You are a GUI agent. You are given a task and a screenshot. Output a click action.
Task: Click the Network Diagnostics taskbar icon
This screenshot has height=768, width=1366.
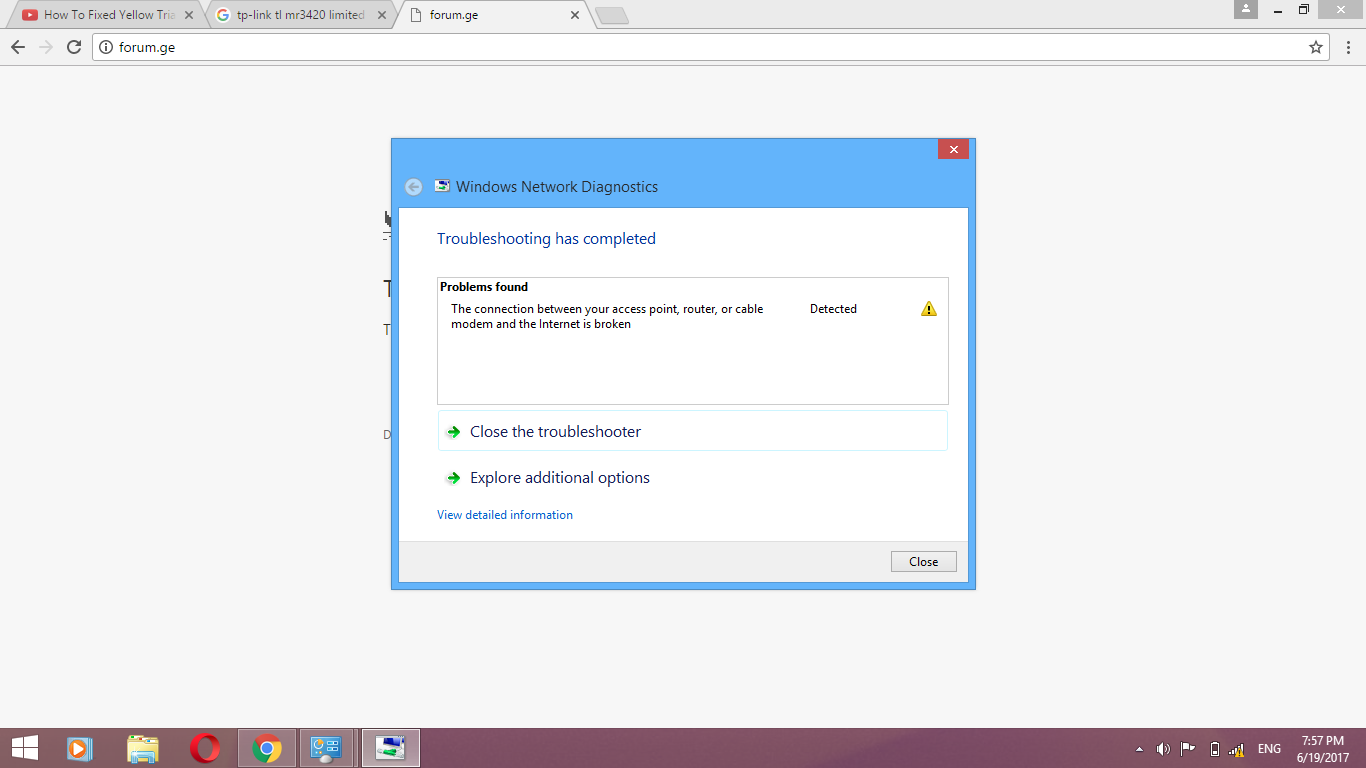(x=391, y=748)
